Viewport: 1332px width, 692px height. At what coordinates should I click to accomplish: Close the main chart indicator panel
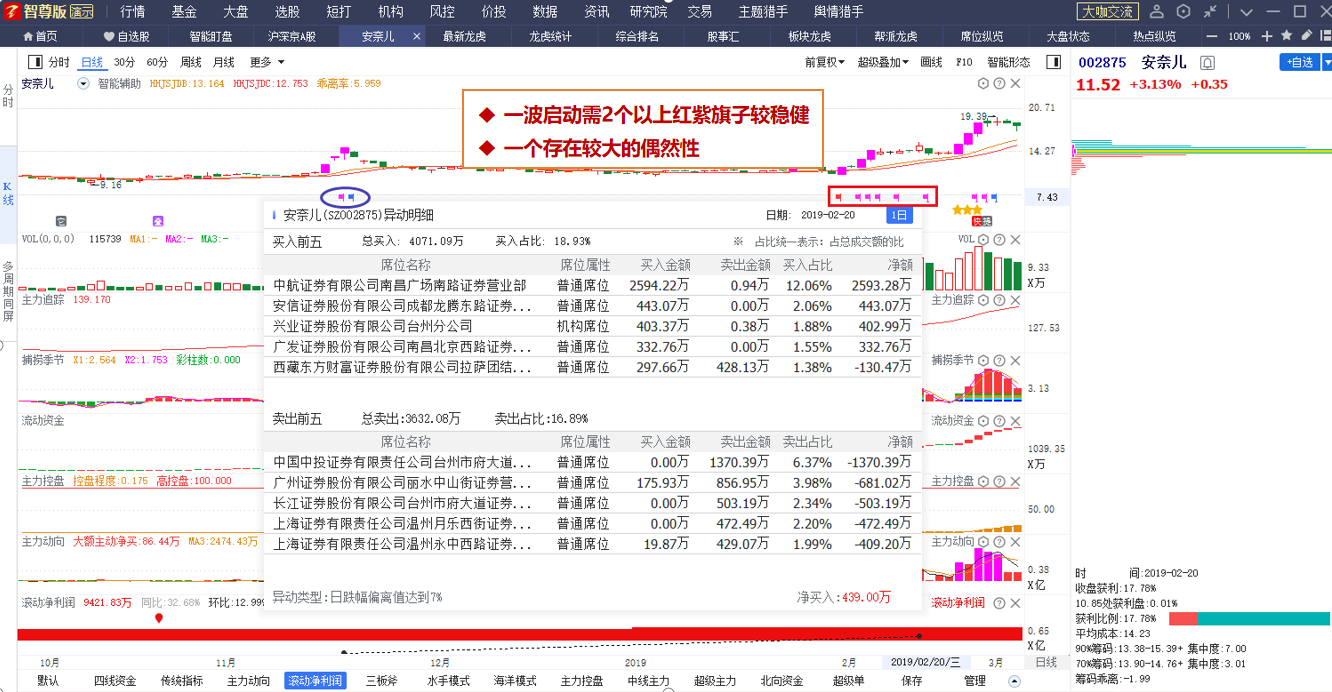pyautogui.click(x=1015, y=84)
